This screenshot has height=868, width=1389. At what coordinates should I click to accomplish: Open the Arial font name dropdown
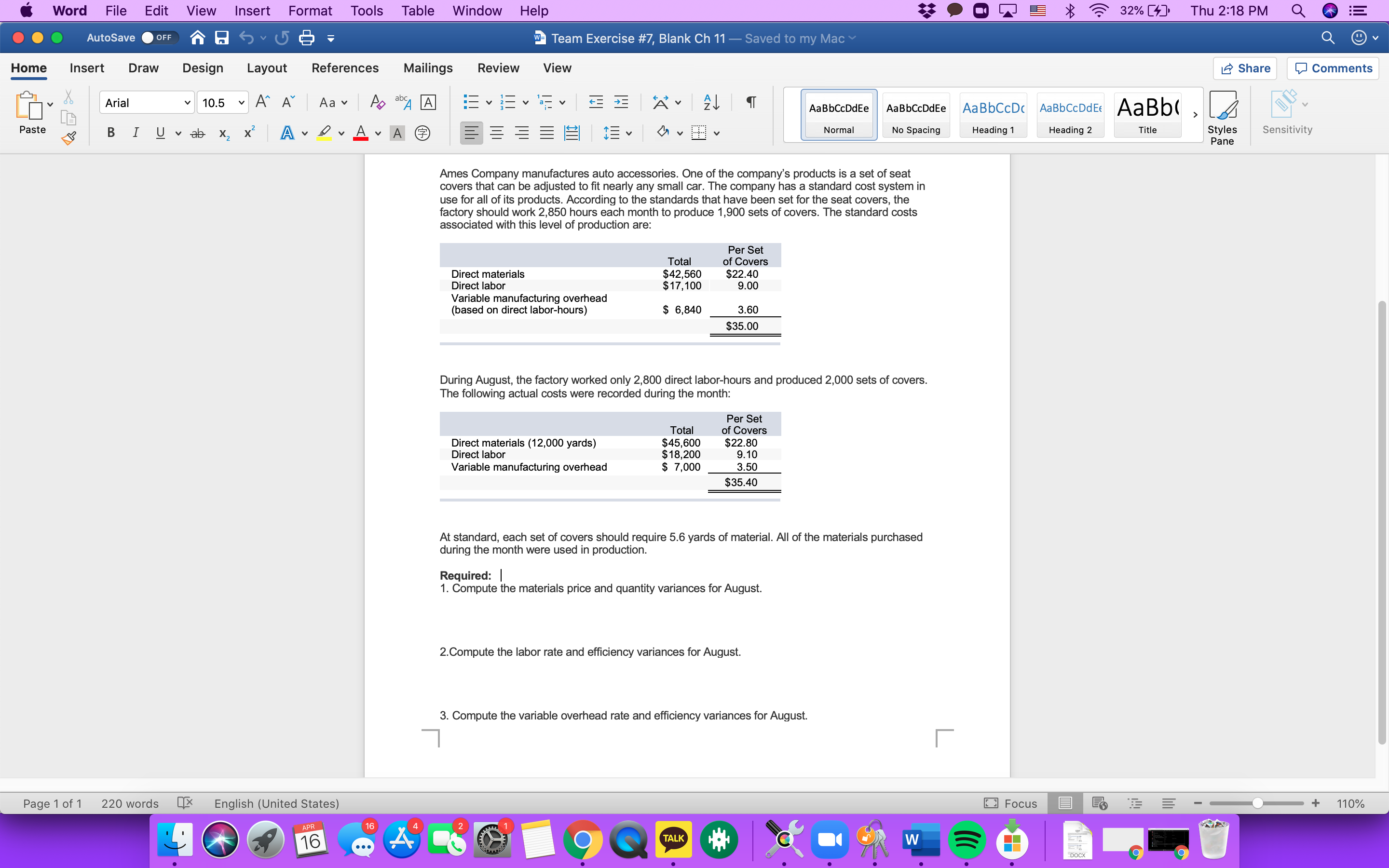pyautogui.click(x=187, y=102)
